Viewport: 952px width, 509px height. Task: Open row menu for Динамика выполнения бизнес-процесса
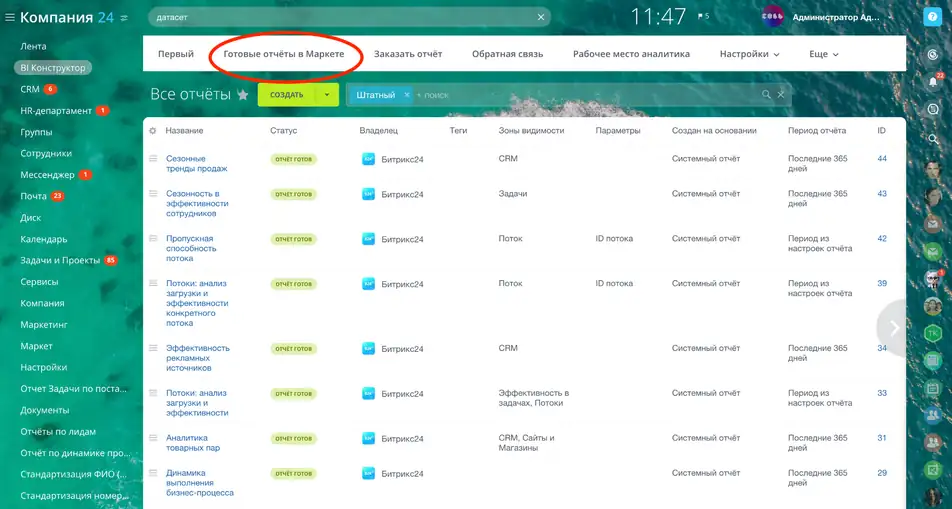click(x=153, y=473)
